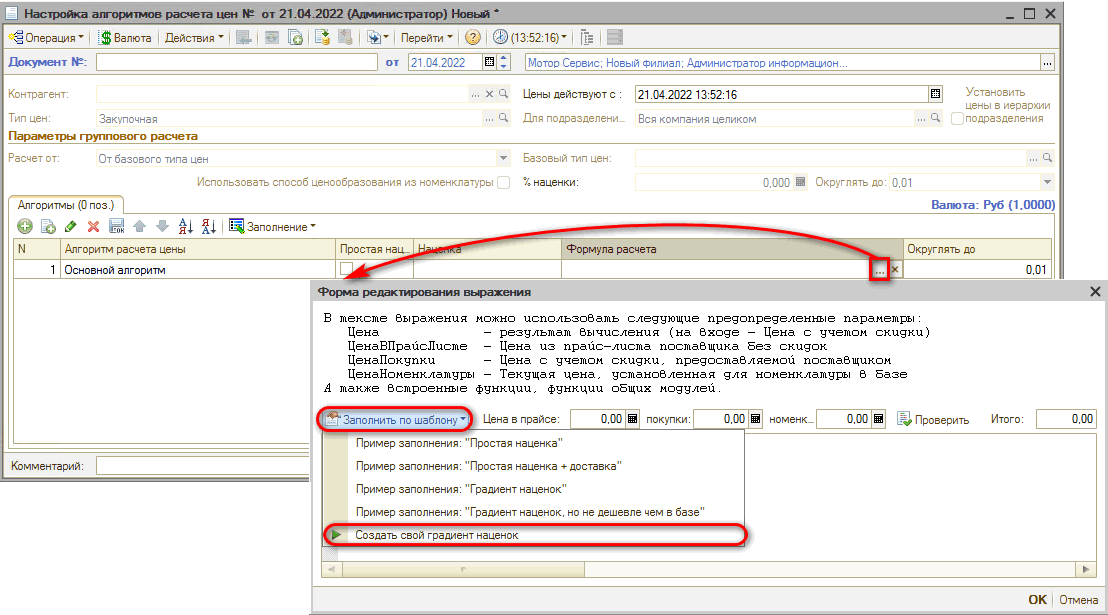This screenshot has width=1108, height=615.
Task: Open the Действия dropdown menu
Action: [x=194, y=38]
